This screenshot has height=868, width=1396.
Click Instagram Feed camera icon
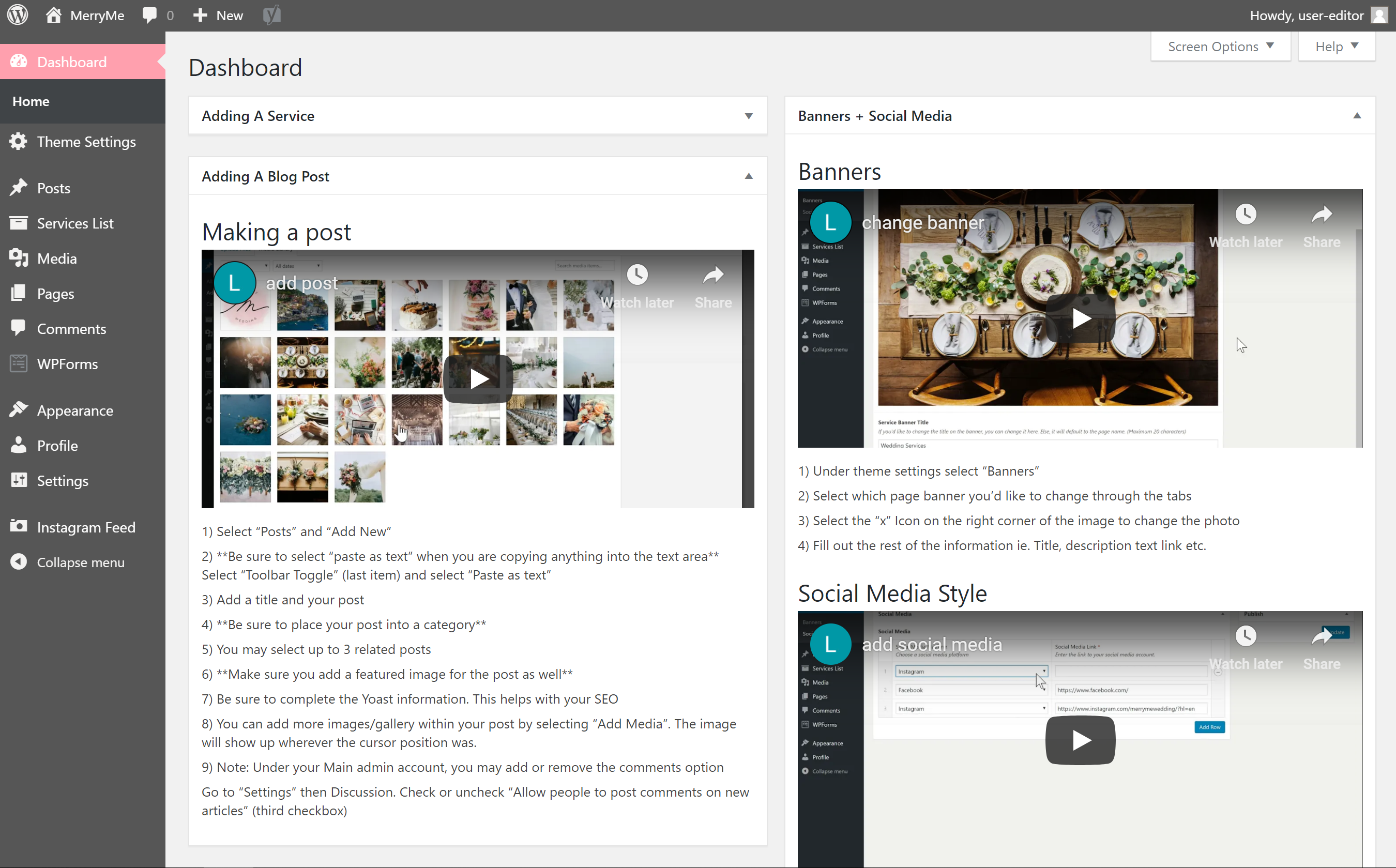coord(19,526)
